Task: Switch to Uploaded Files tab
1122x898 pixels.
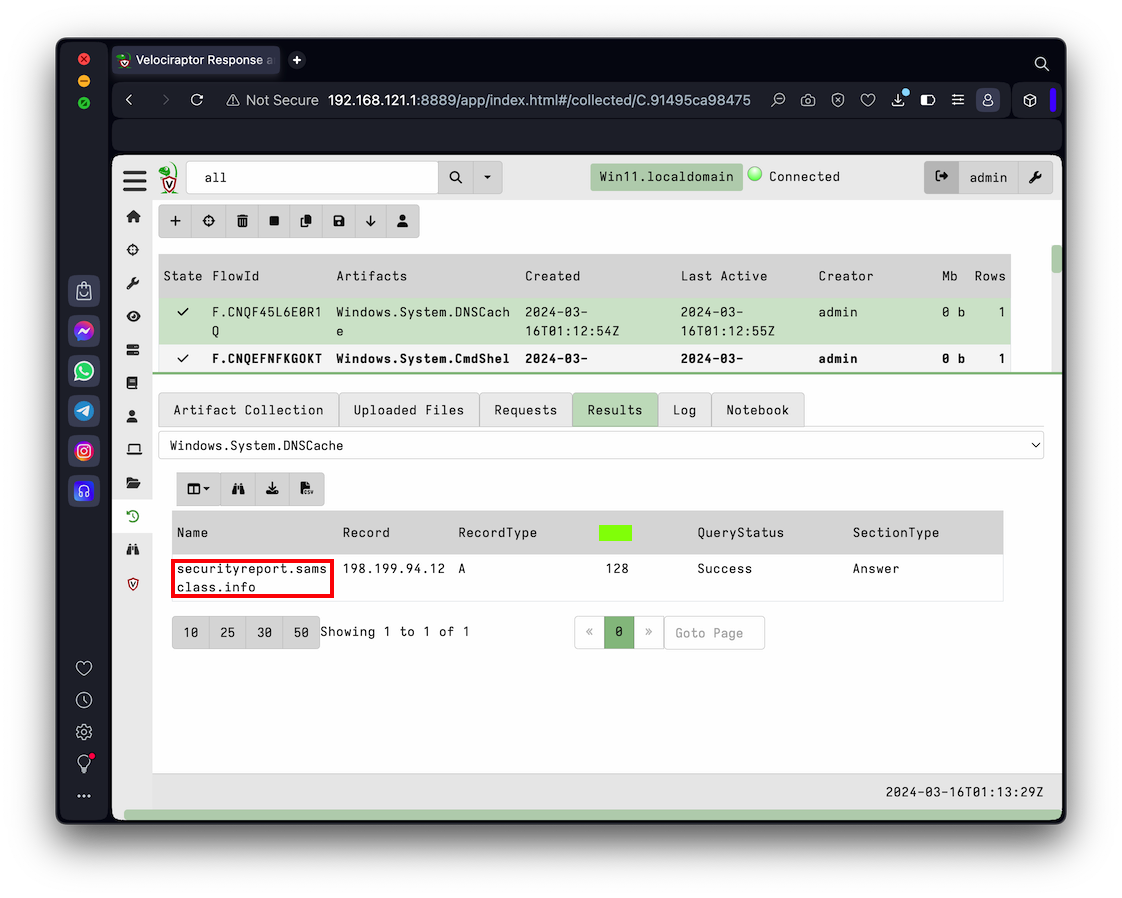Action: [409, 410]
